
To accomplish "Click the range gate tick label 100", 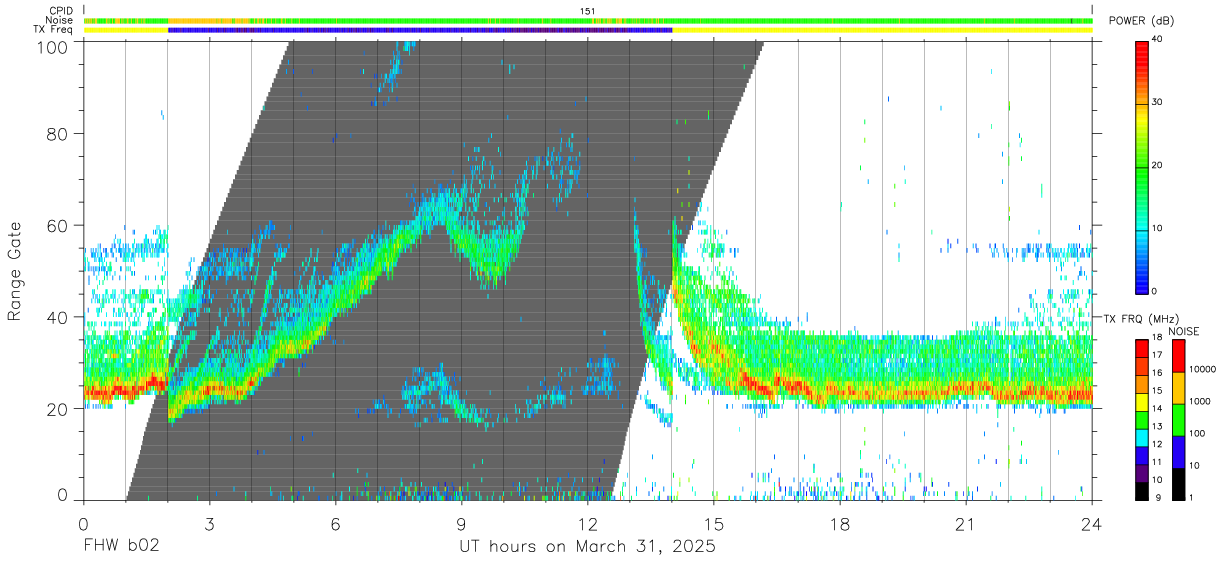I will (x=53, y=47).
